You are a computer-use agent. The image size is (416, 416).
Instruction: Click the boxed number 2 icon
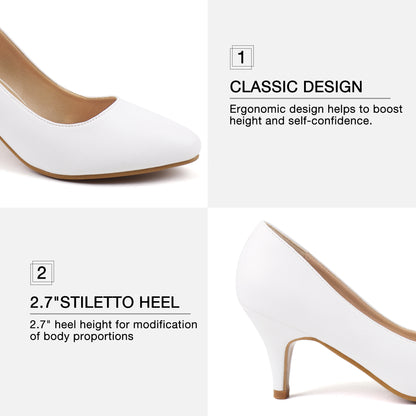coord(42,273)
